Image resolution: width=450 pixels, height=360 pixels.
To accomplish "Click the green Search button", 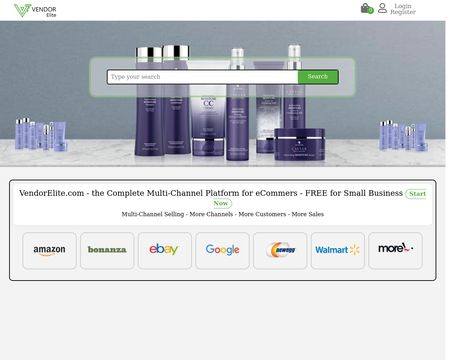I will [x=318, y=77].
